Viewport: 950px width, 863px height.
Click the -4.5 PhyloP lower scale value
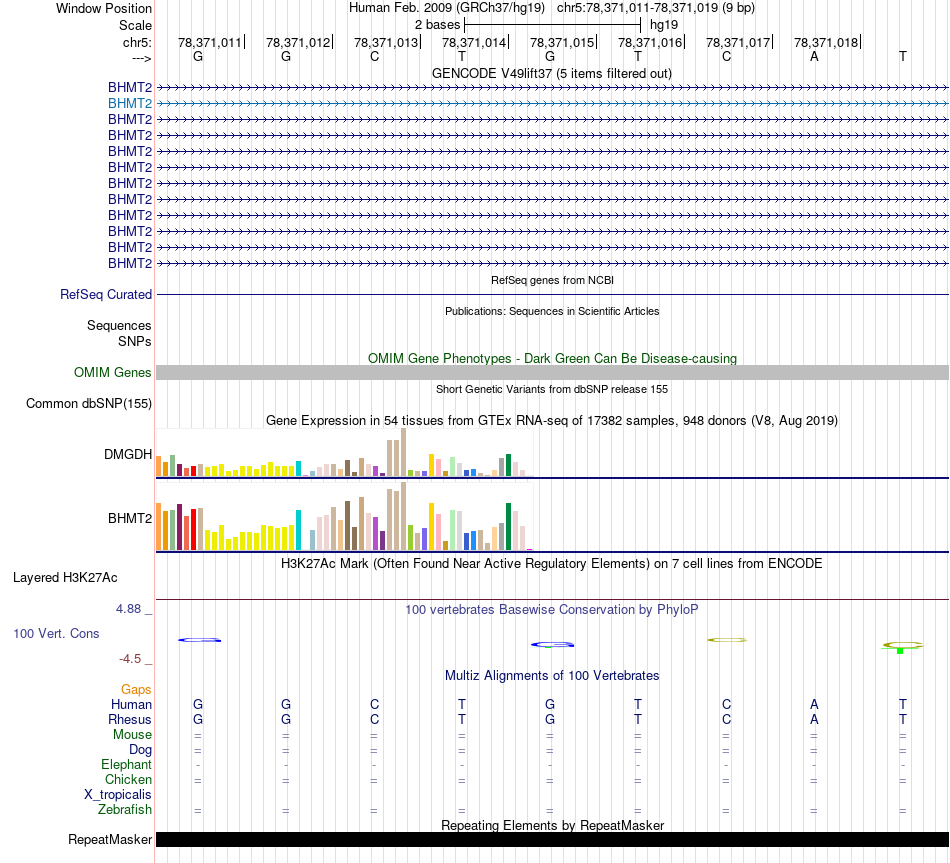pyautogui.click(x=130, y=659)
